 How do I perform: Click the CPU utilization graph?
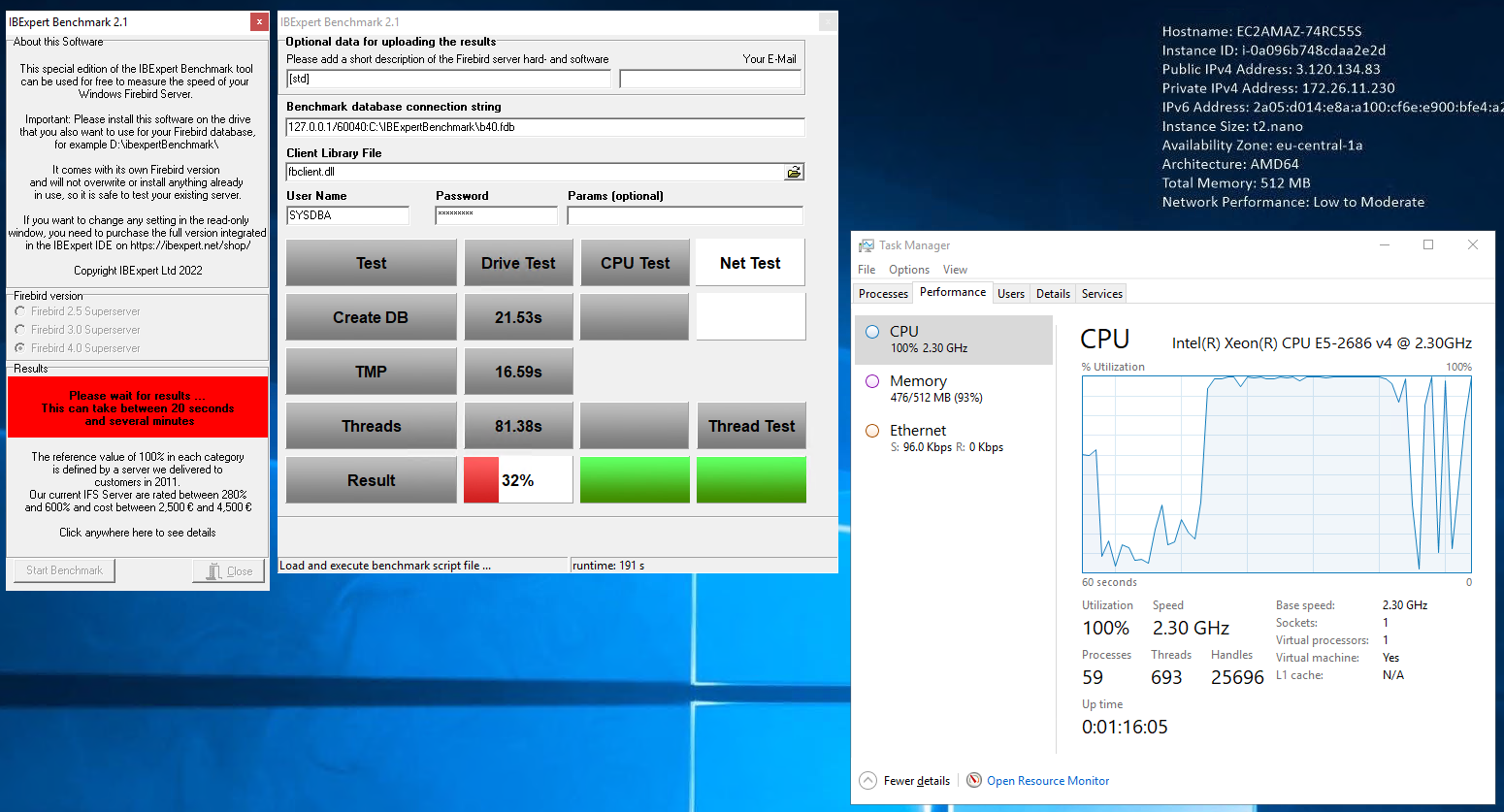[1277, 473]
